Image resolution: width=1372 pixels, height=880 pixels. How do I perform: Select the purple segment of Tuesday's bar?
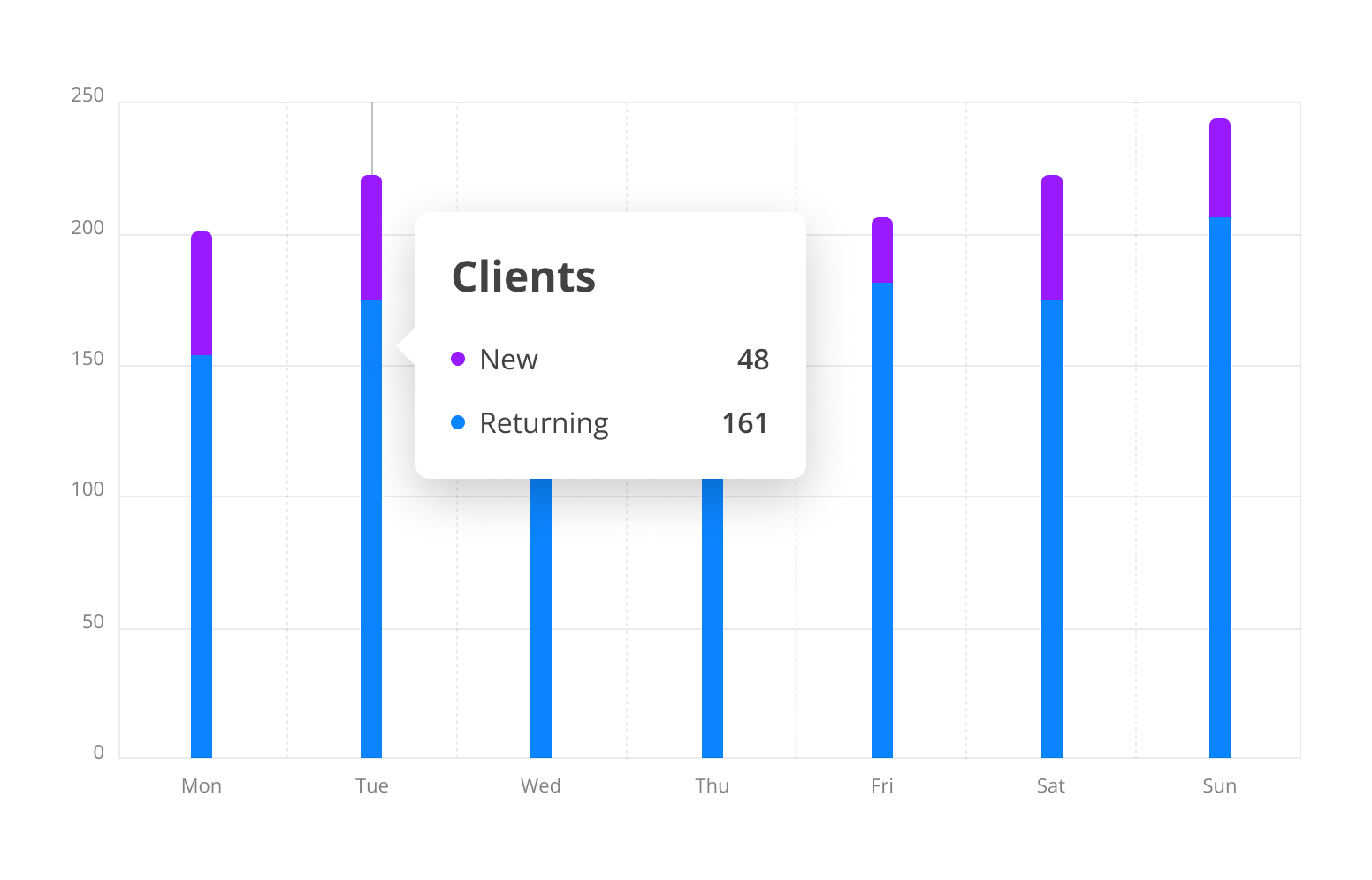[x=371, y=238]
